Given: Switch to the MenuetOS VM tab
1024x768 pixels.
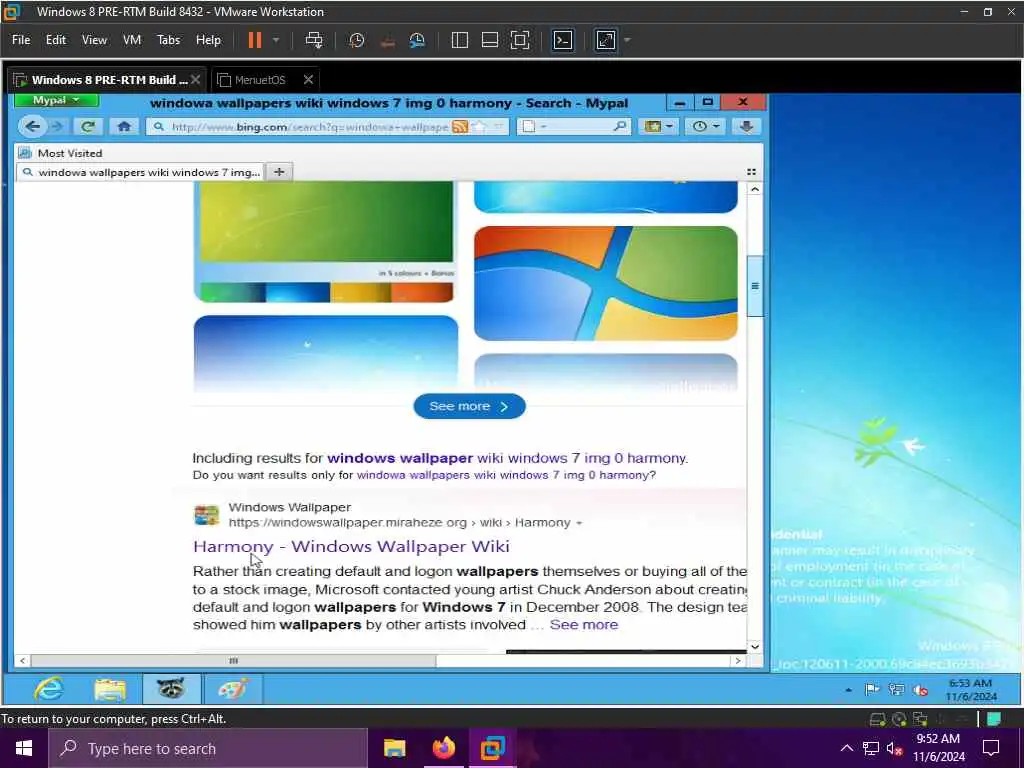Looking at the screenshot, I should [x=260, y=80].
